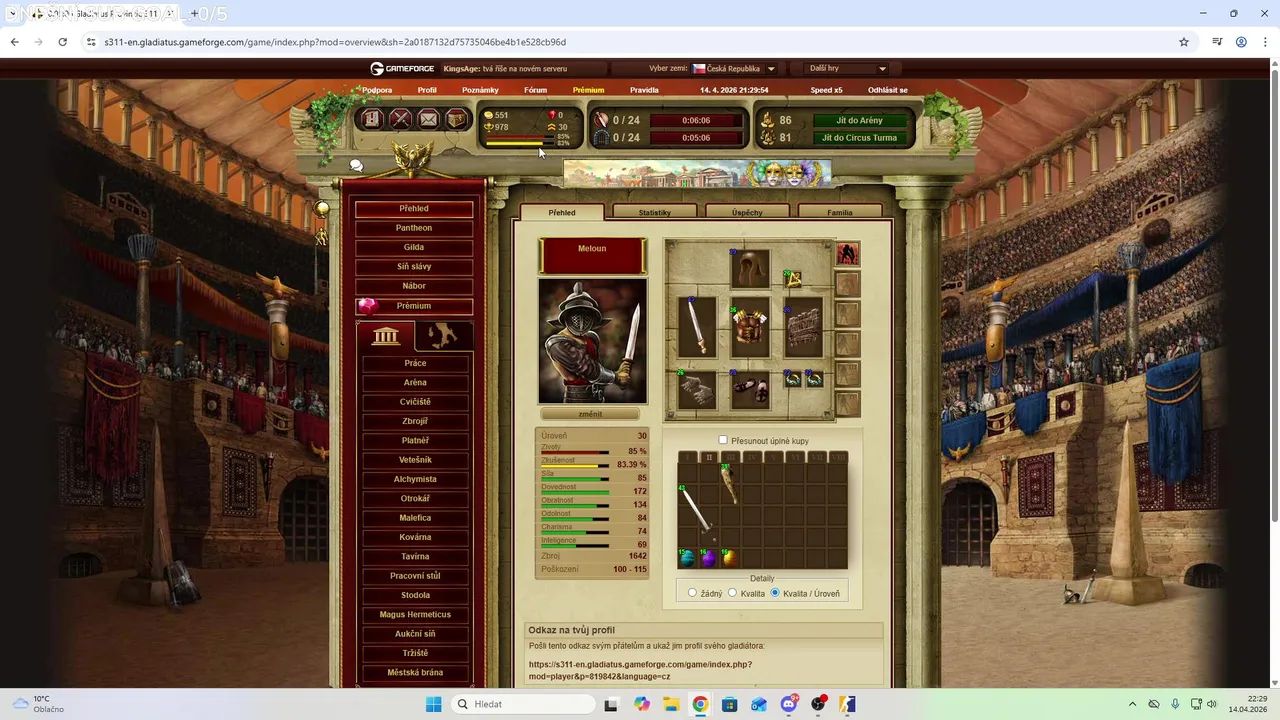1280x720 pixels.
Task: Click the Odhlásit se link
Action: point(888,90)
